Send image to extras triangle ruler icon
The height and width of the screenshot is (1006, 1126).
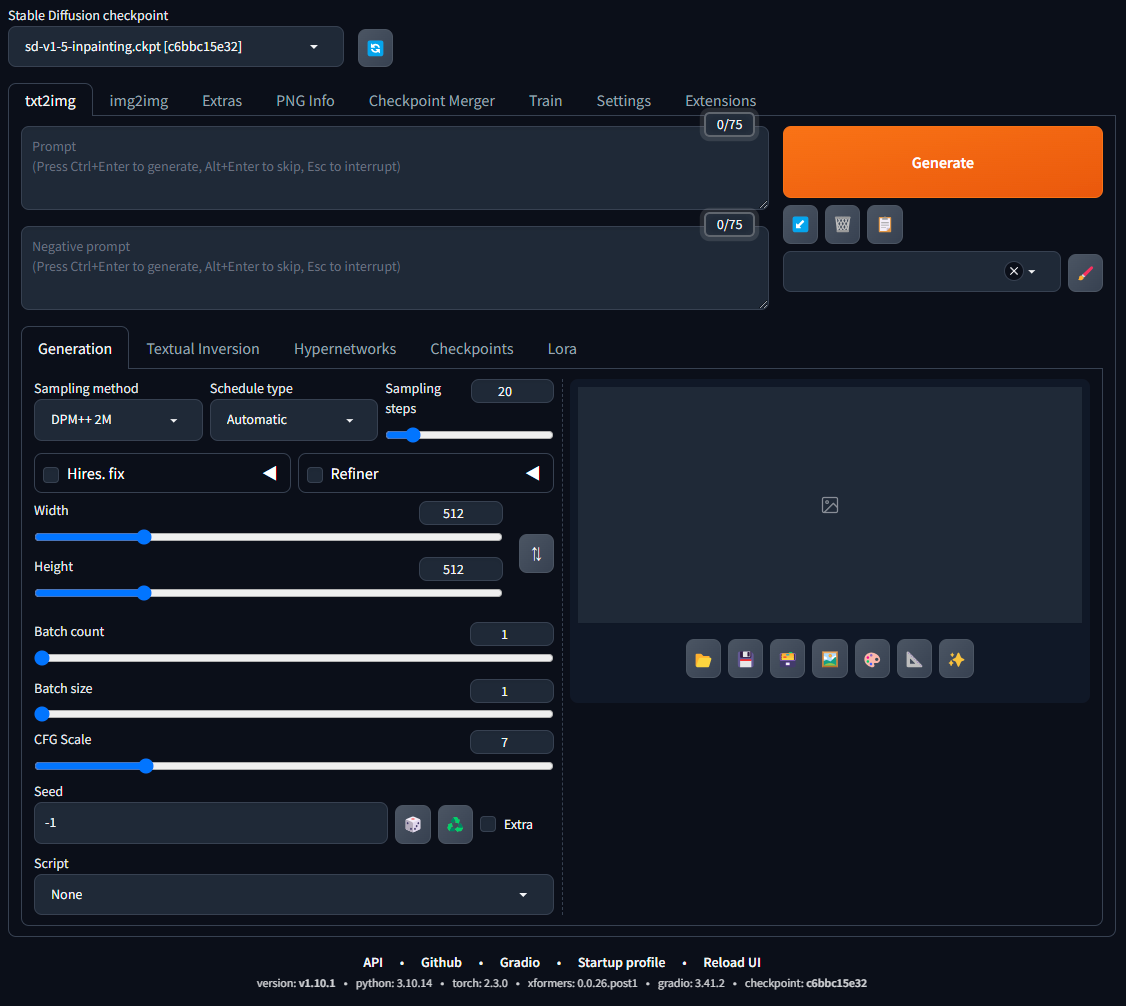coord(914,659)
